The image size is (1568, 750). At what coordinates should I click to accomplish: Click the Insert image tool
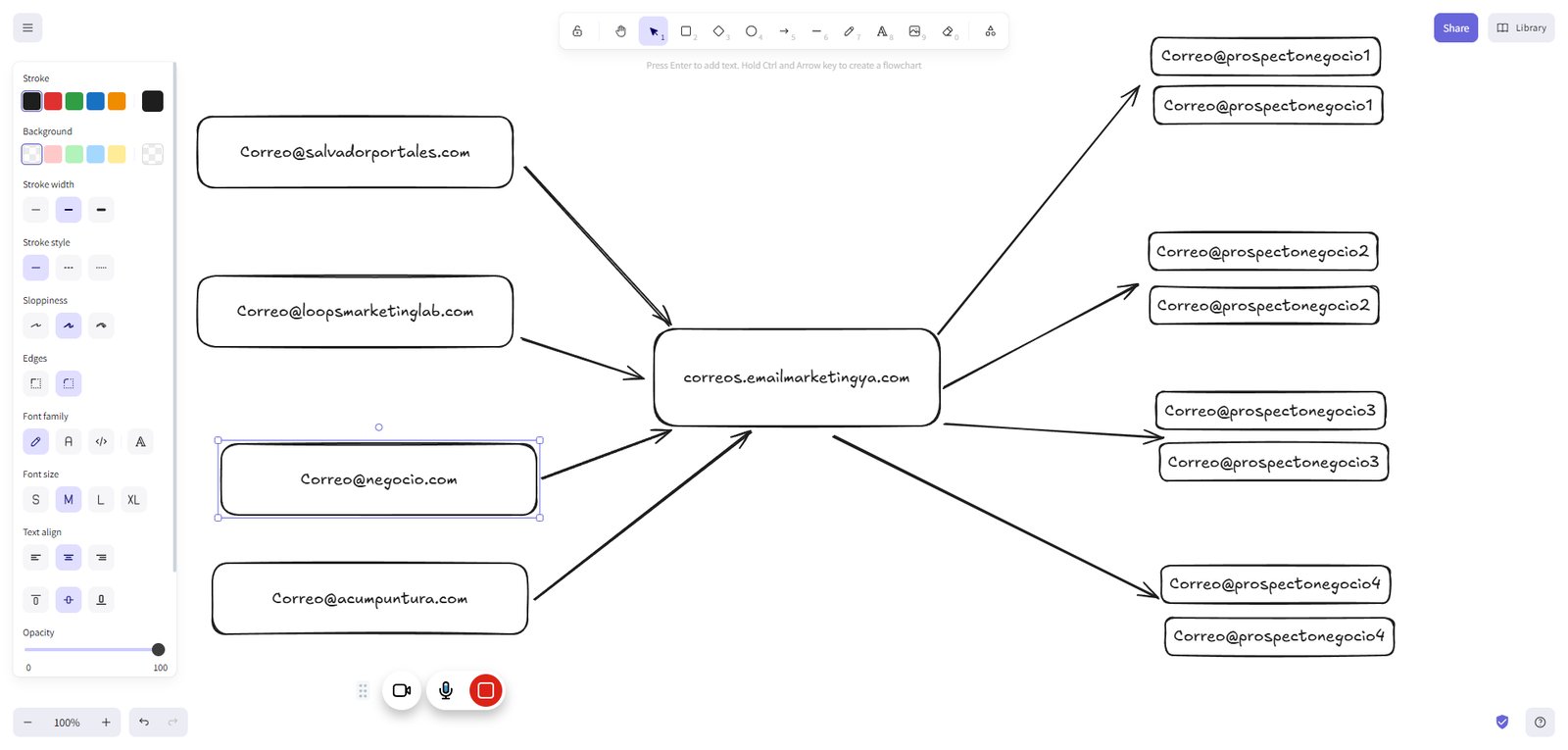click(914, 31)
